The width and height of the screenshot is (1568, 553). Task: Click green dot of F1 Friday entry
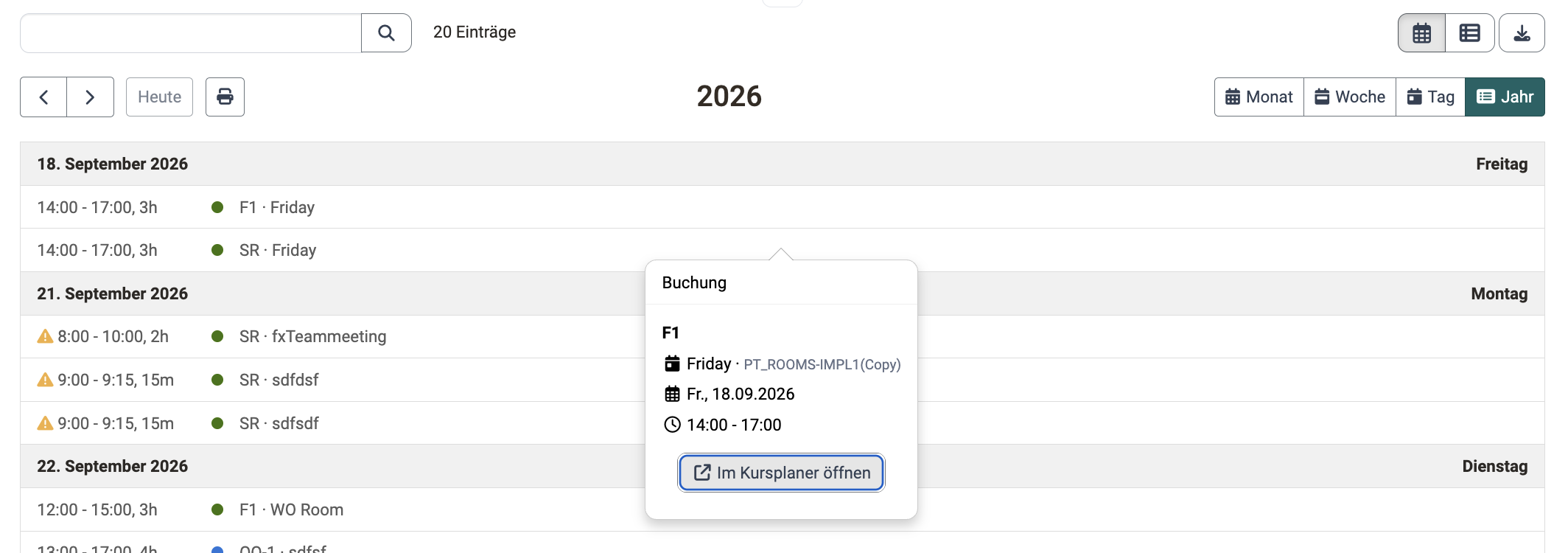(217, 207)
